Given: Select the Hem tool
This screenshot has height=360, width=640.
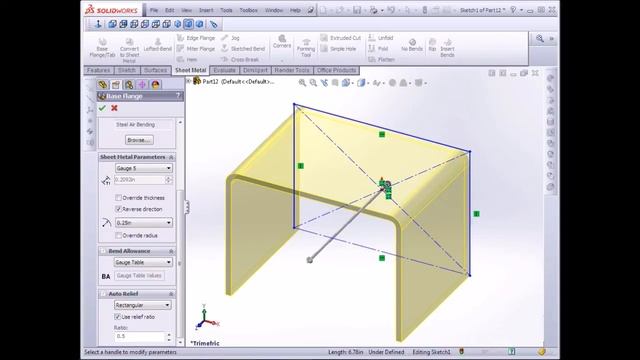Looking at the screenshot, I should [187, 60].
